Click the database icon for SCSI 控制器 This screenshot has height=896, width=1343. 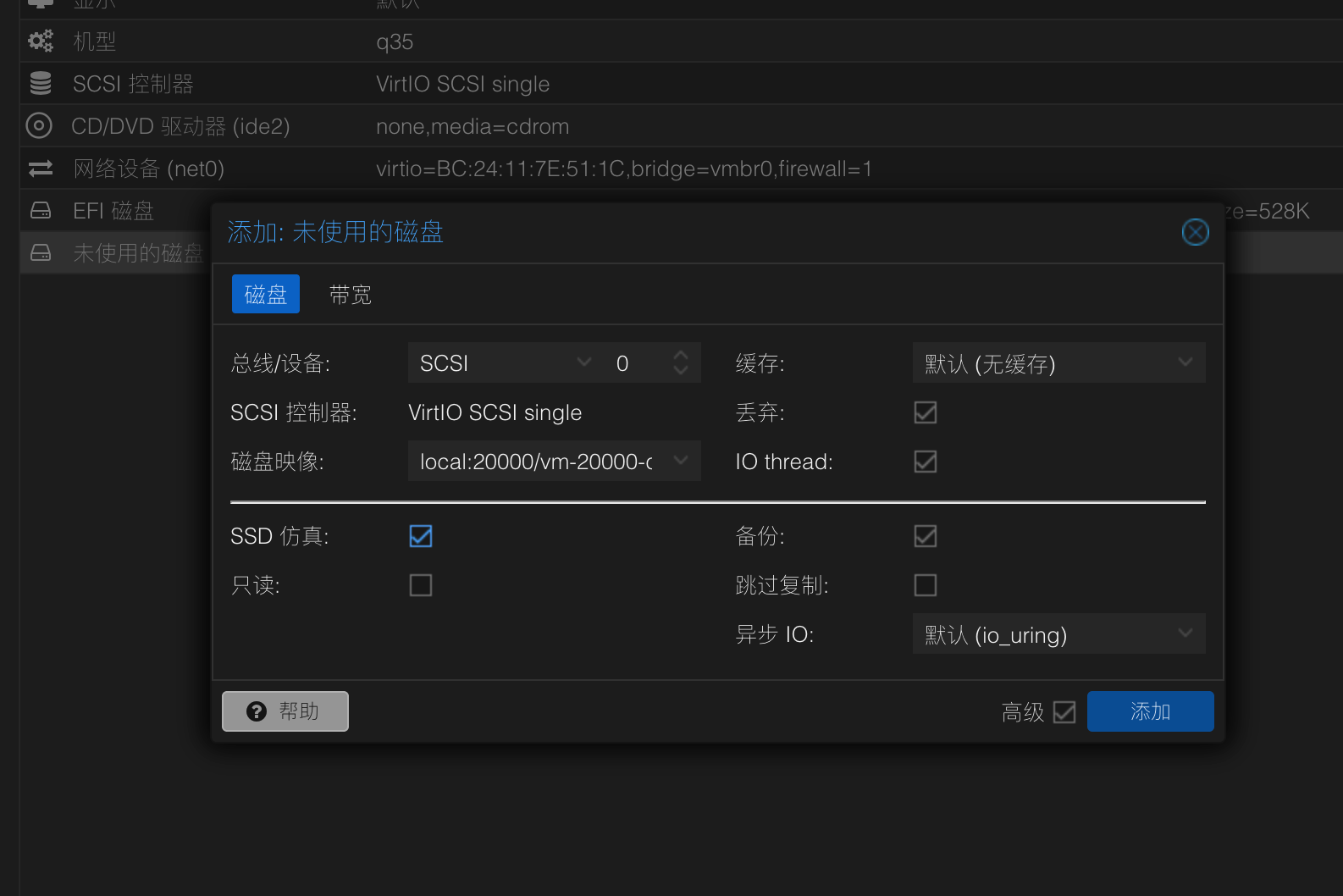click(40, 83)
